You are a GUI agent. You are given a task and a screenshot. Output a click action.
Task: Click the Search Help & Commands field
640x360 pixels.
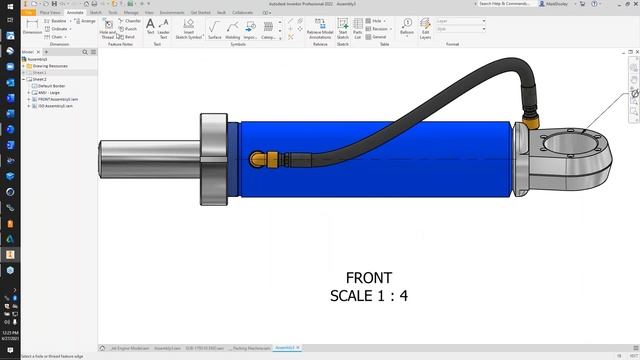(x=504, y=4)
